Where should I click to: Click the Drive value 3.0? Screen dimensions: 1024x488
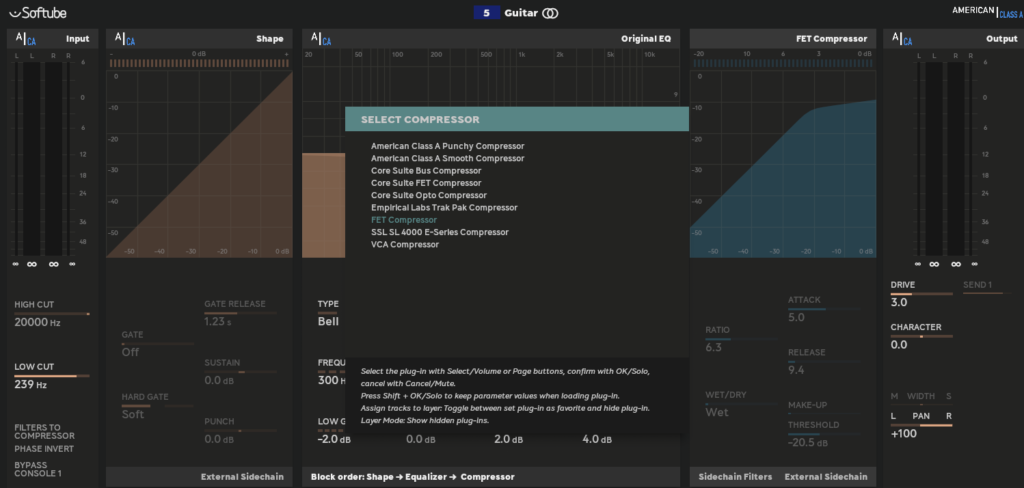tap(899, 302)
